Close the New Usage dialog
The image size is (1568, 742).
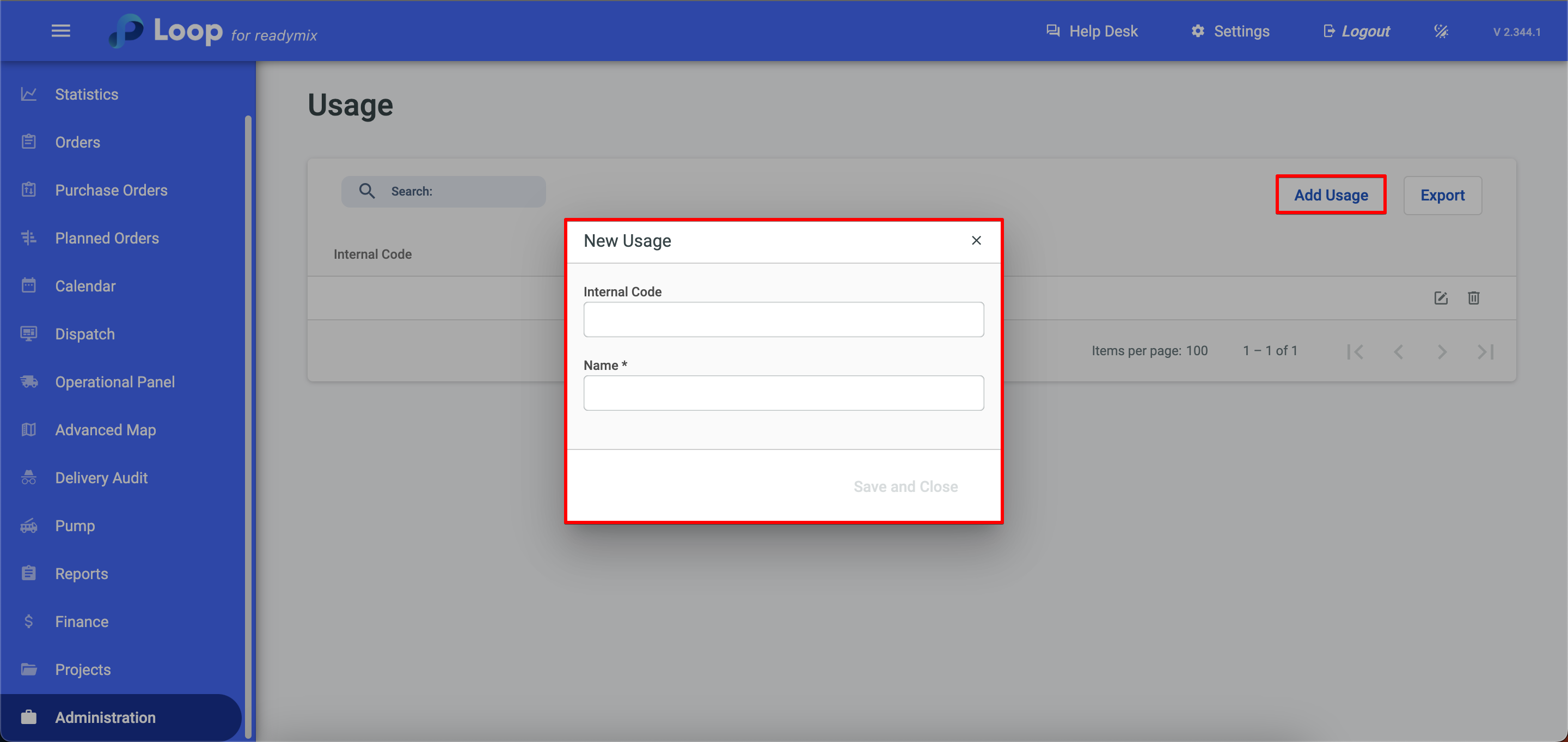tap(976, 241)
